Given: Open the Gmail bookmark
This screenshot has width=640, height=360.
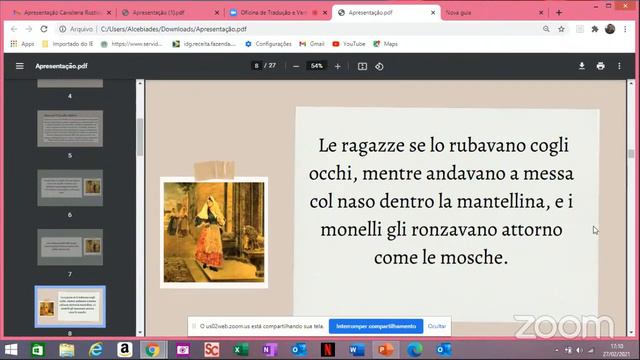Looking at the screenshot, I should click(x=312, y=44).
